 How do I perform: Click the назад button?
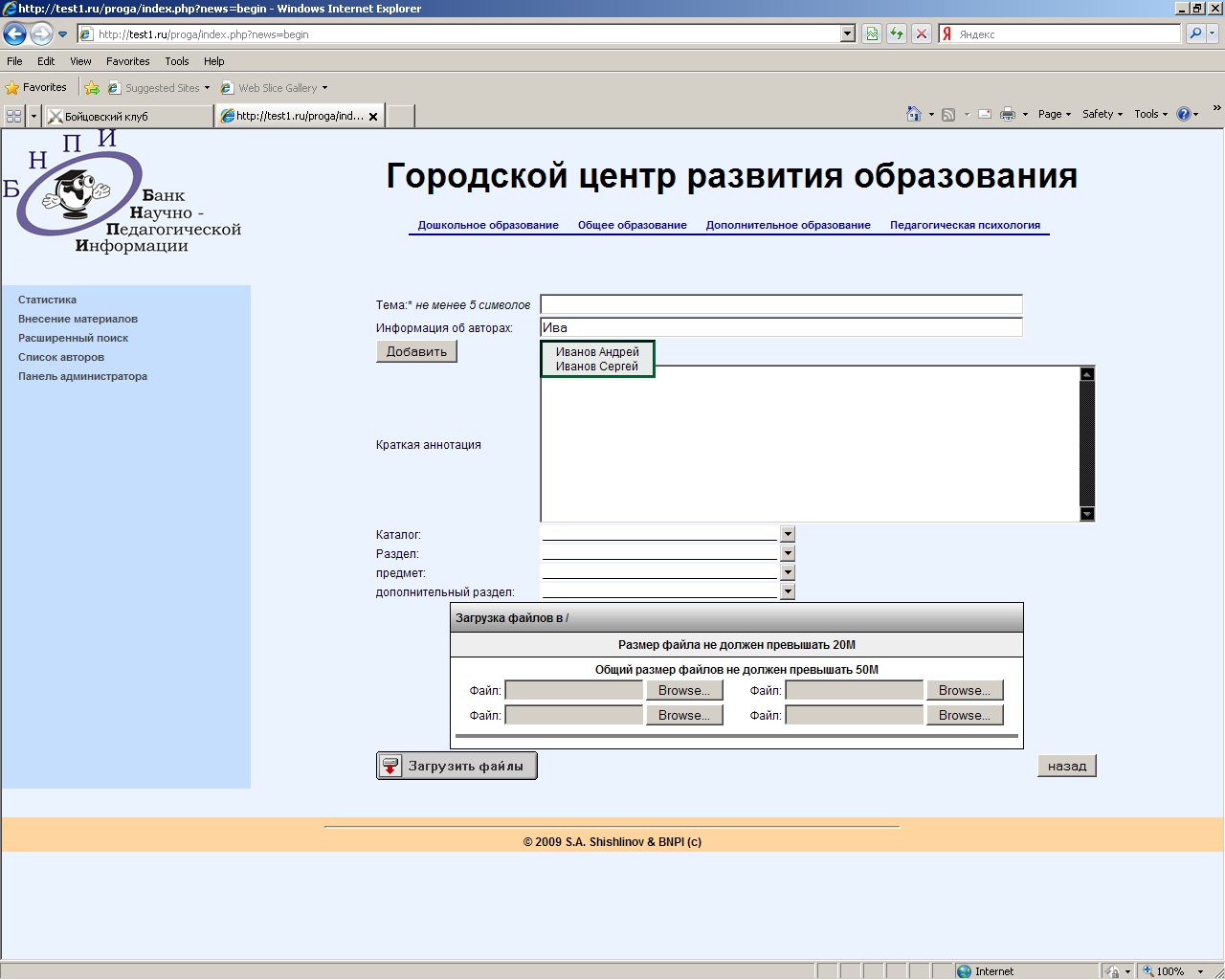point(1067,766)
